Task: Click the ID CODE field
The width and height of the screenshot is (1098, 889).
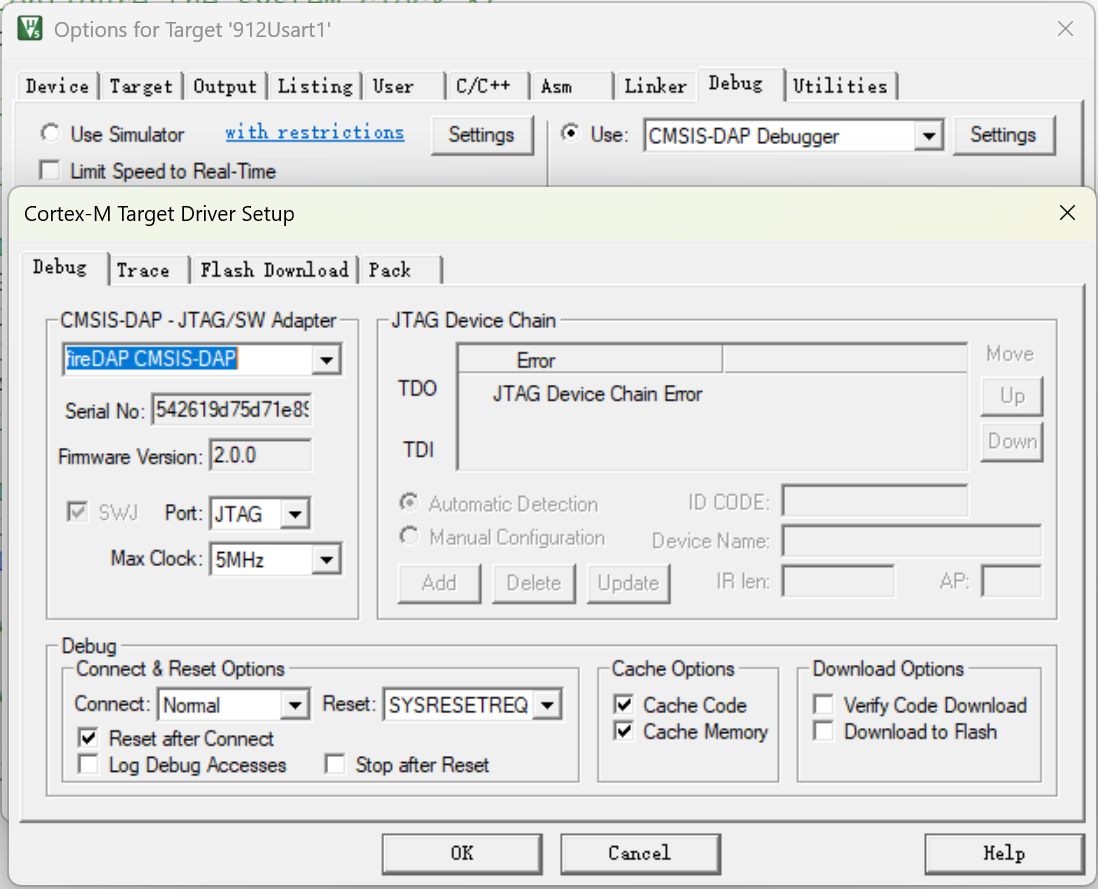Action: click(x=875, y=501)
